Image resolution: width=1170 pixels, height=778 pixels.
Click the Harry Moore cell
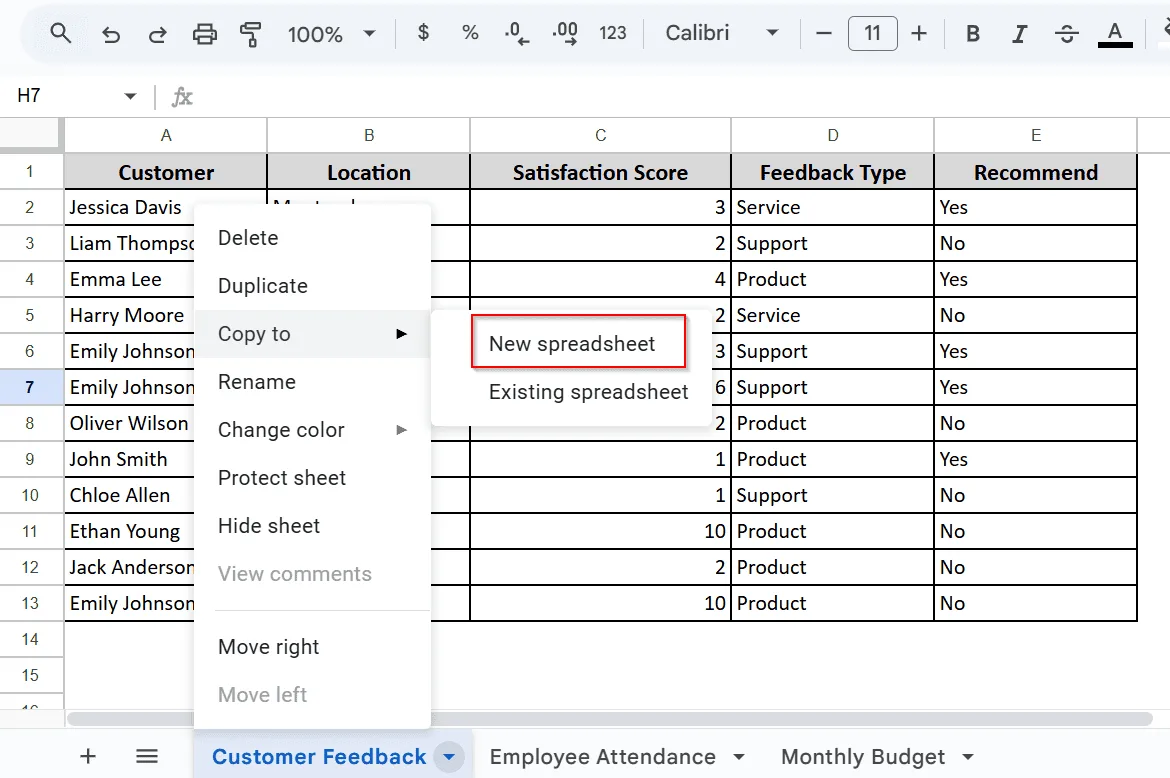click(129, 316)
